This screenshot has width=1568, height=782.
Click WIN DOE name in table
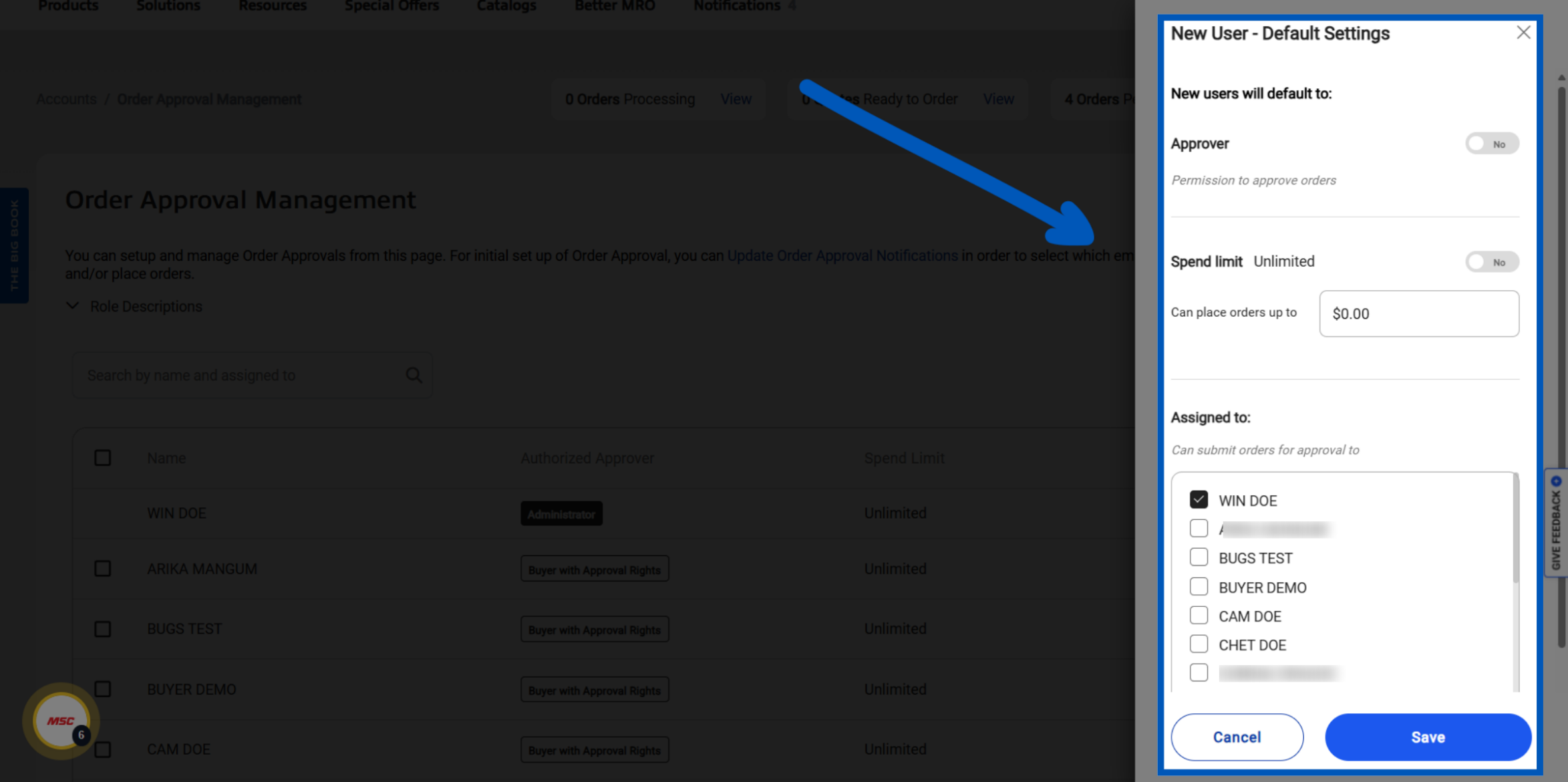pos(176,513)
